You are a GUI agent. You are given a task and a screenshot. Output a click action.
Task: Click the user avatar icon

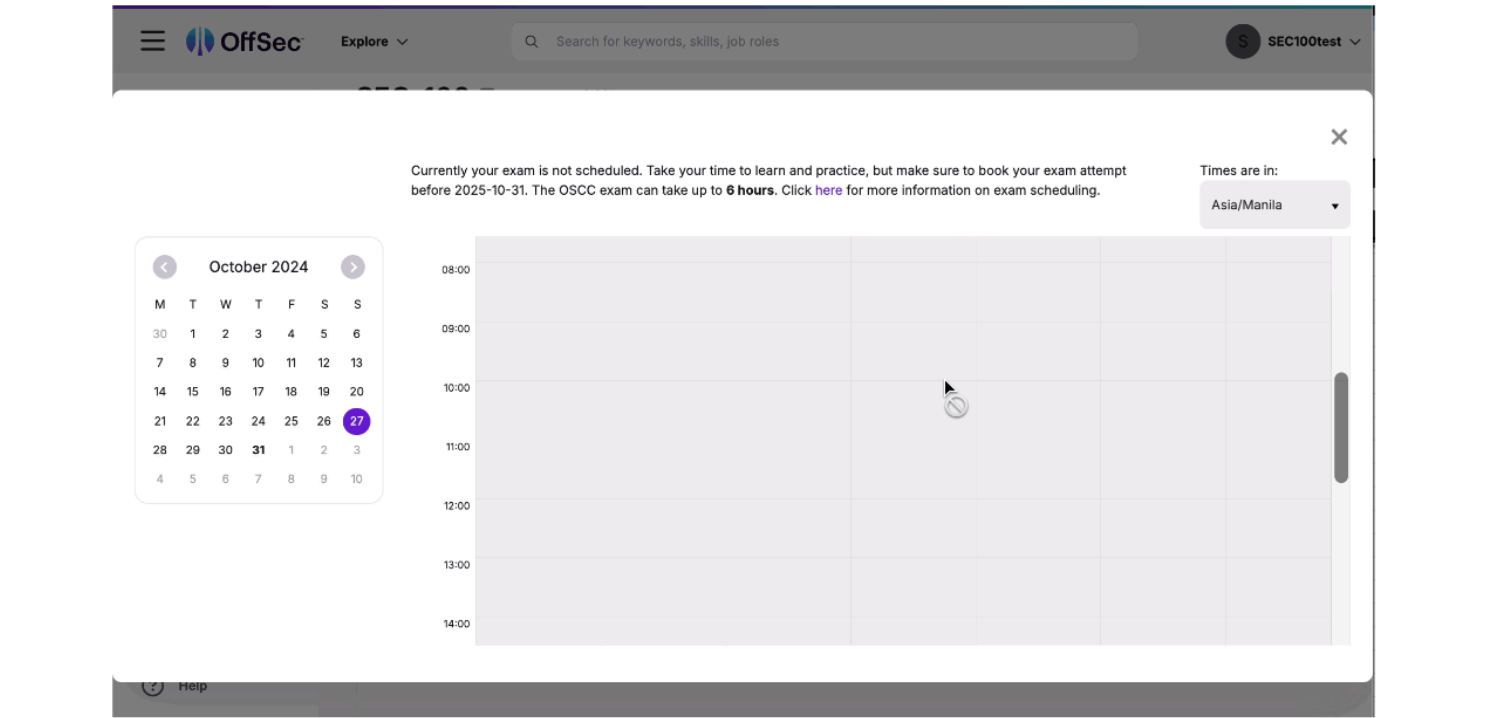(1242, 41)
